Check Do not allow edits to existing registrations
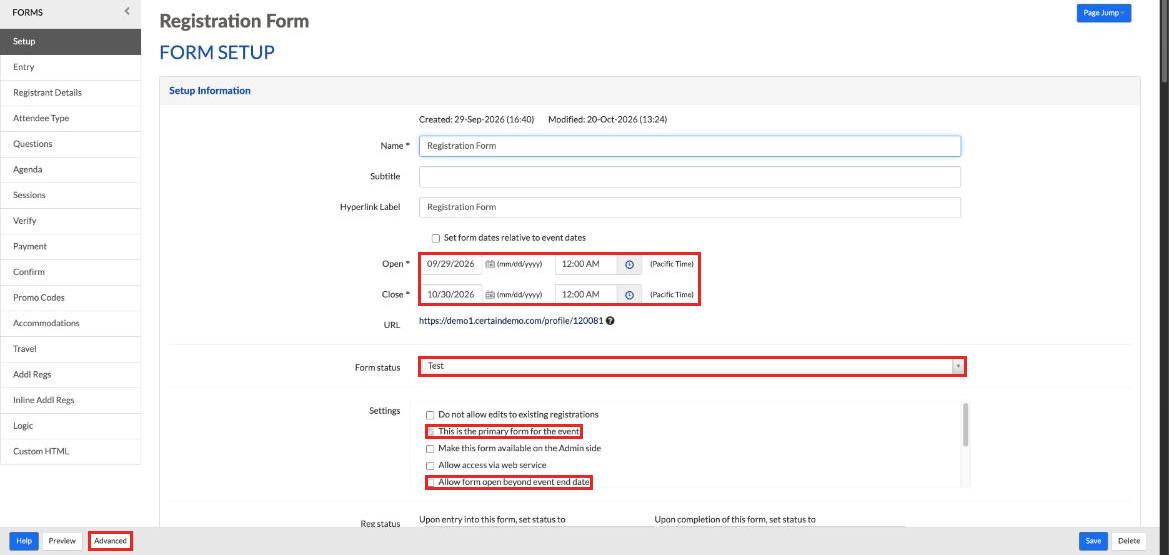Viewport: 1169px width, 555px height. click(429, 415)
